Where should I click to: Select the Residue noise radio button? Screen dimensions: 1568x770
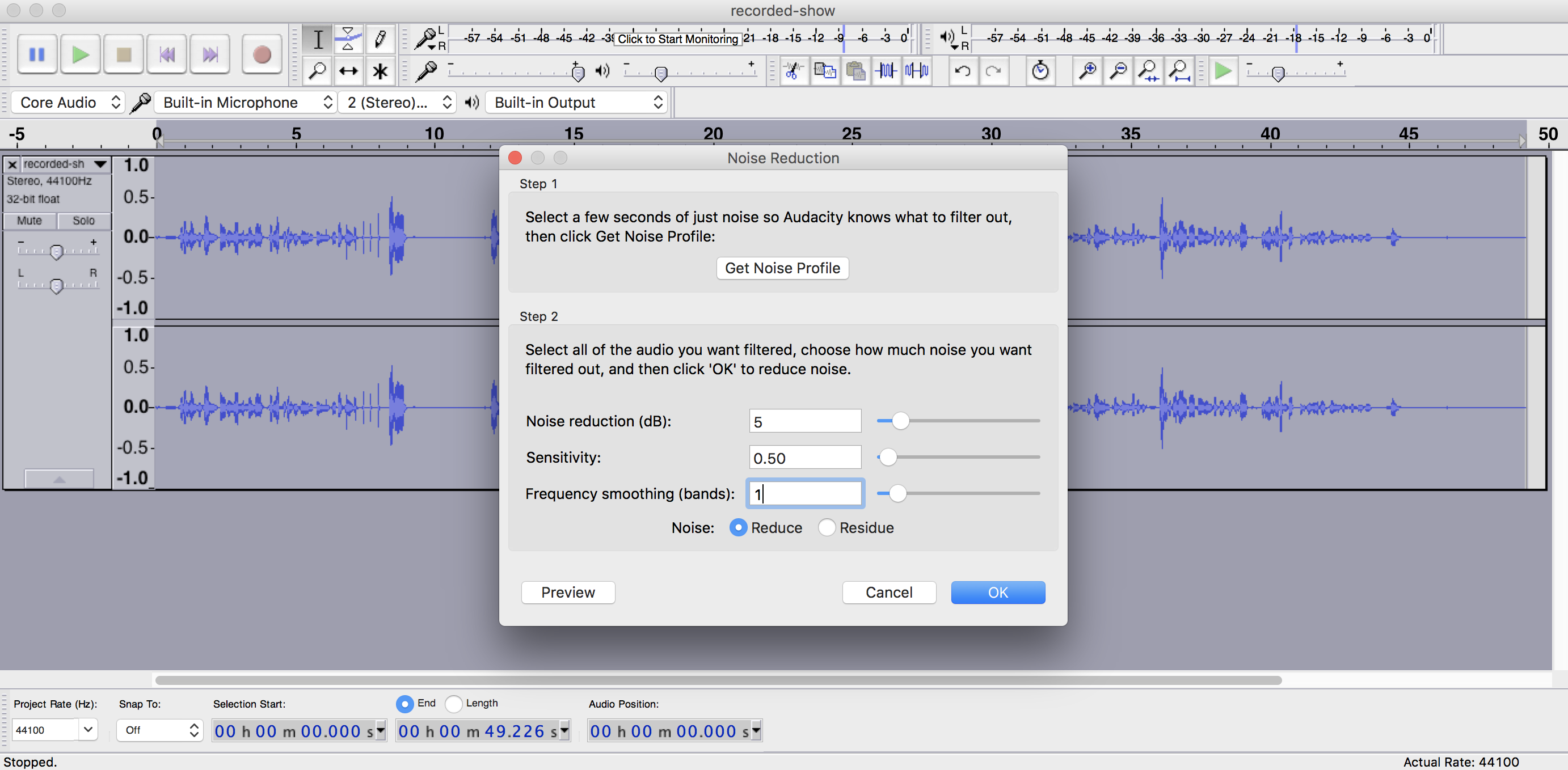click(x=827, y=527)
